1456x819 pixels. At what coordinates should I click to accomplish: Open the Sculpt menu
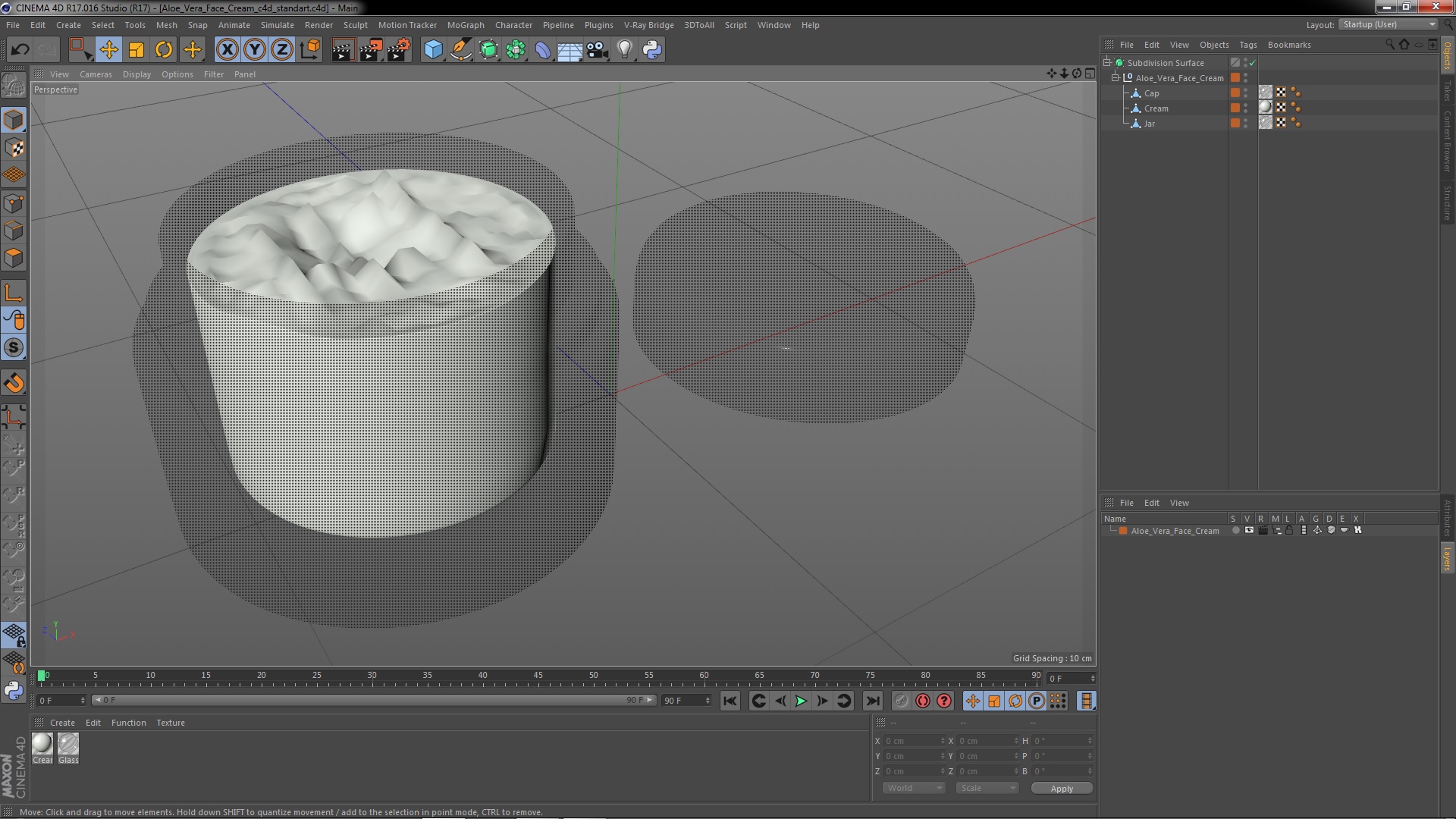click(355, 25)
